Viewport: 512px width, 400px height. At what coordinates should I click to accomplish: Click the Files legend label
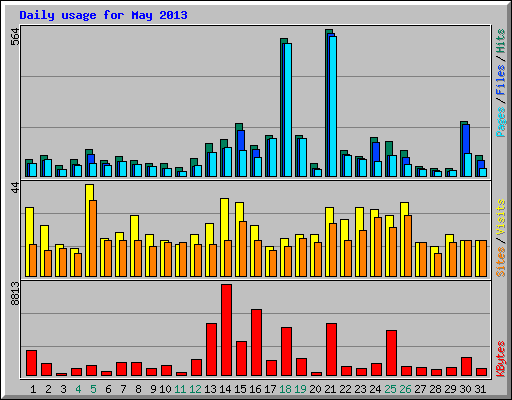click(500, 80)
